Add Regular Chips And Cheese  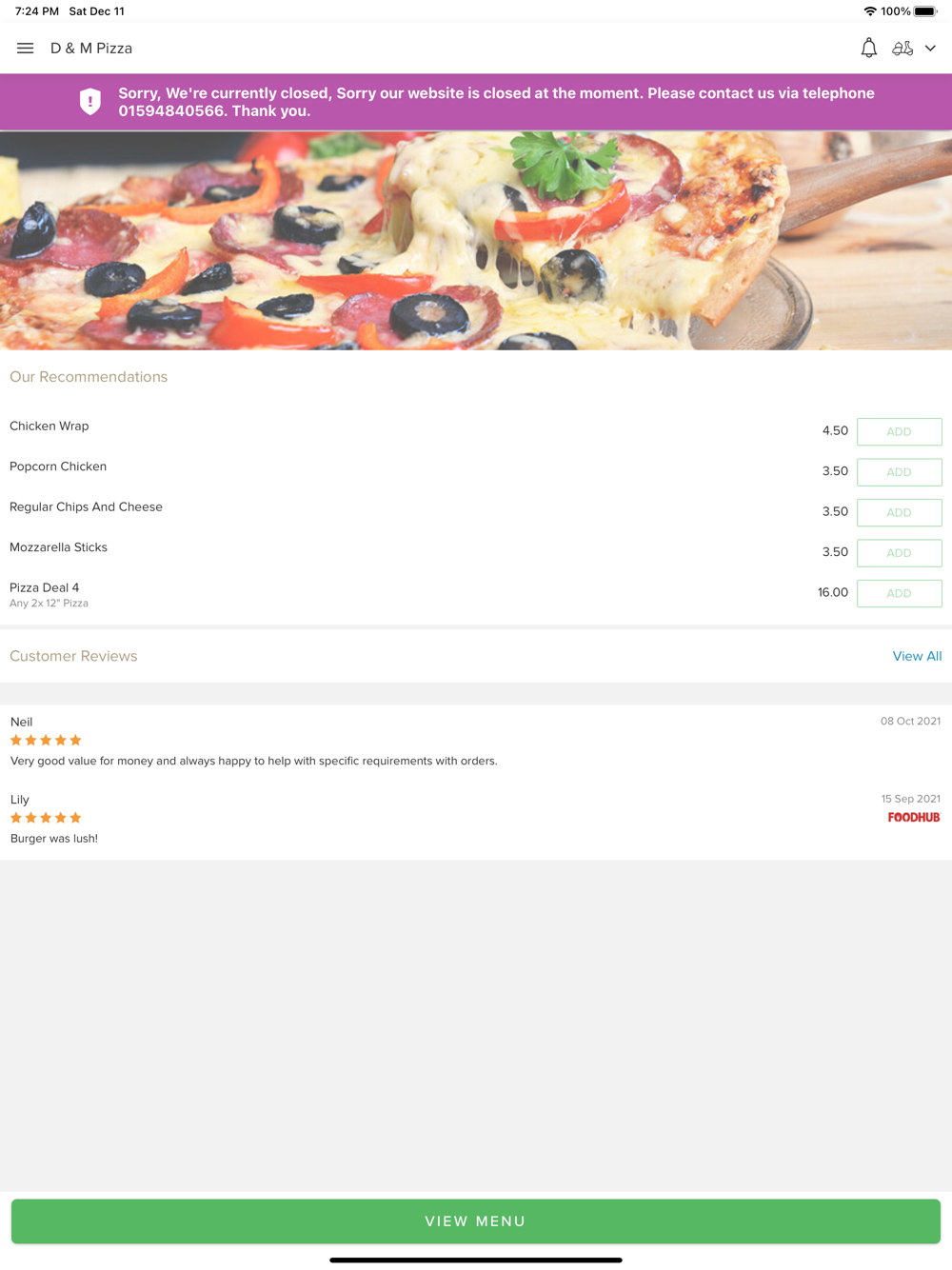[900, 512]
